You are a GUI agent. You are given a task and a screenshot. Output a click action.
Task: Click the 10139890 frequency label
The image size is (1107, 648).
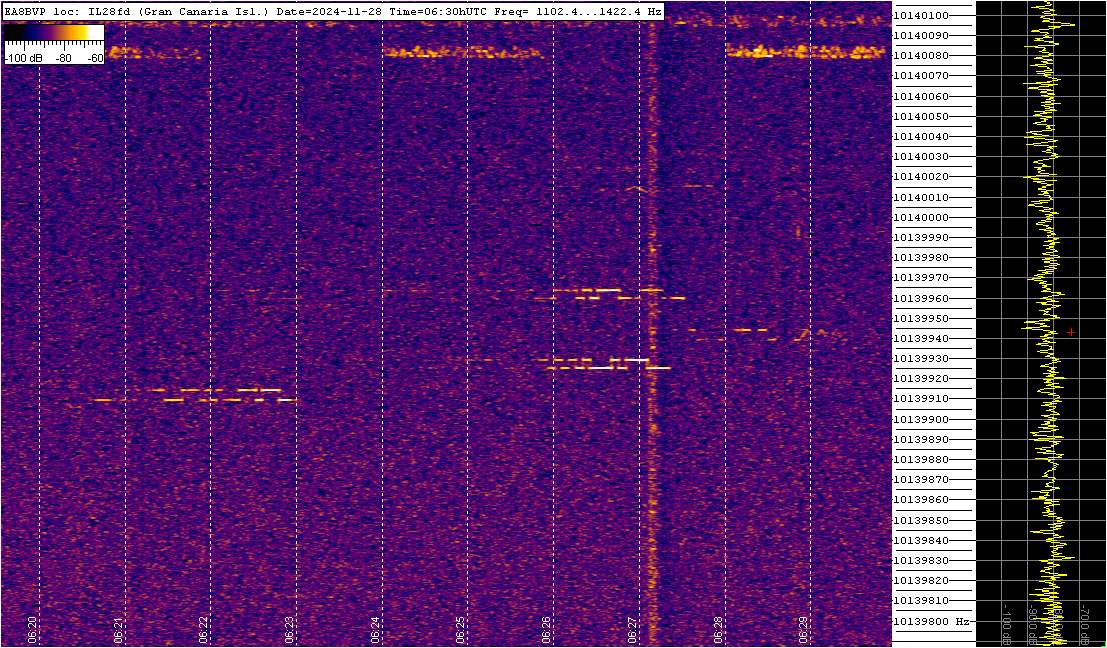(921, 439)
